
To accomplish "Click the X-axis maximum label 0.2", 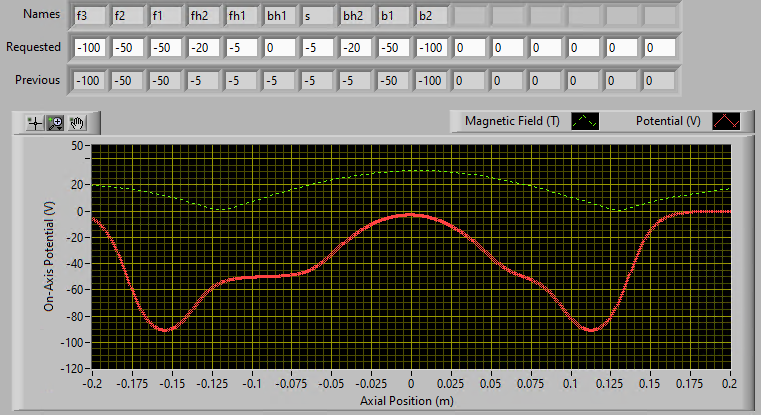I will (729, 384).
